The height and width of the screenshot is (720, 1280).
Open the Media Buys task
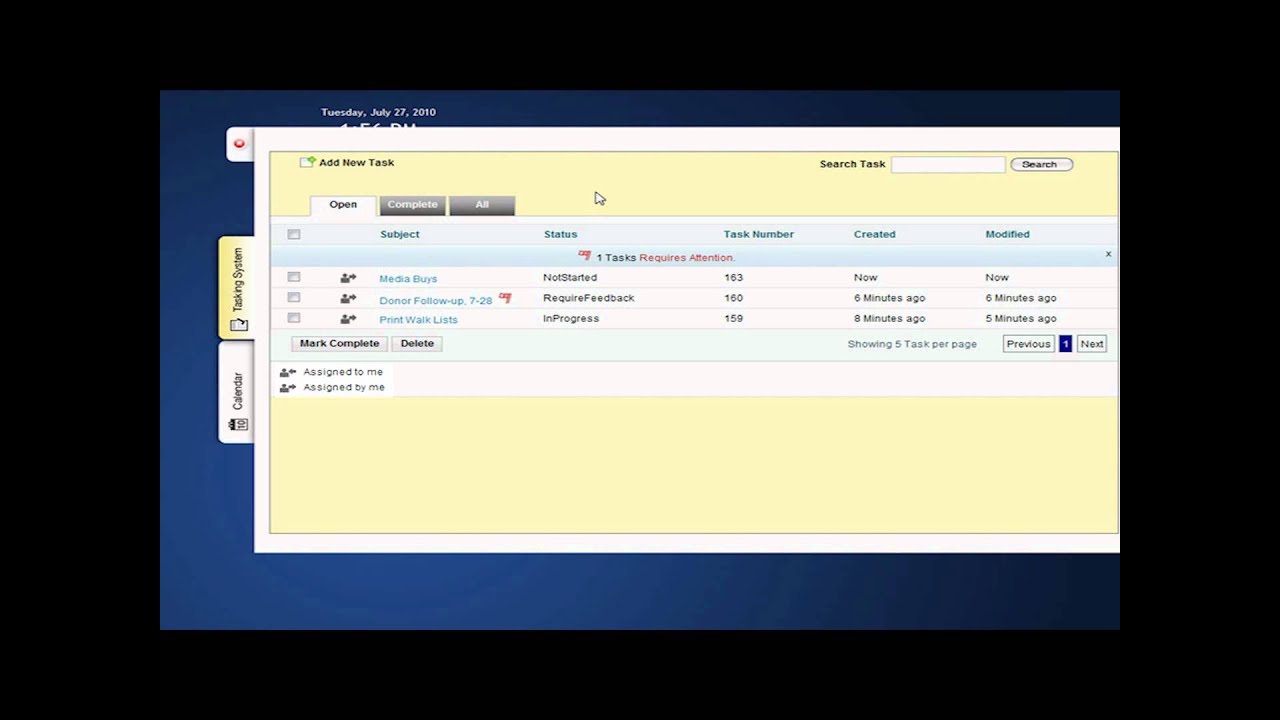click(x=408, y=279)
